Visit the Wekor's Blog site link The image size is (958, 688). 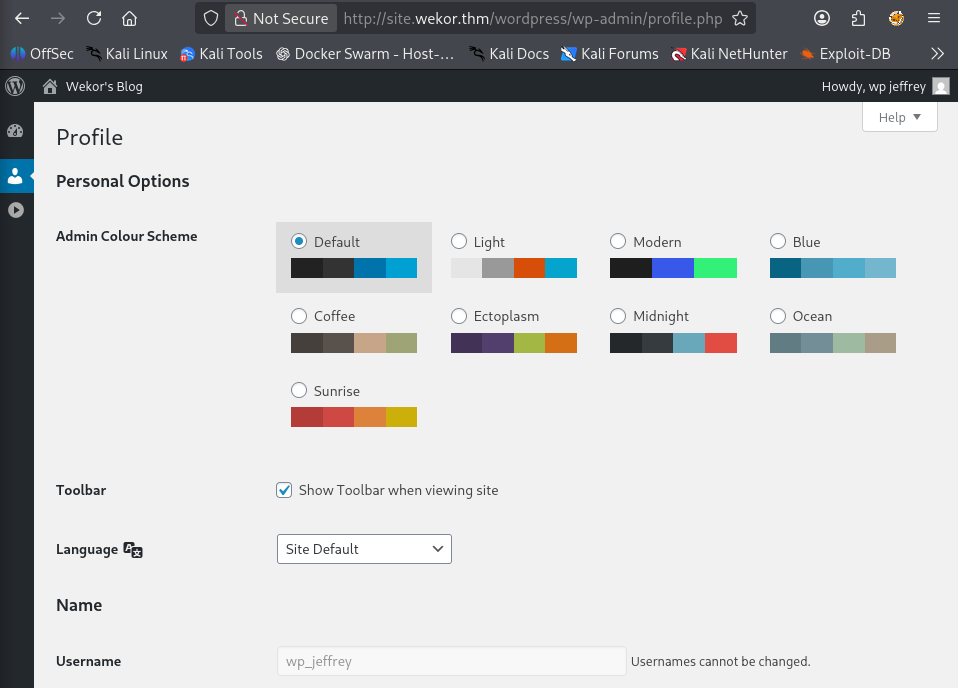92,86
